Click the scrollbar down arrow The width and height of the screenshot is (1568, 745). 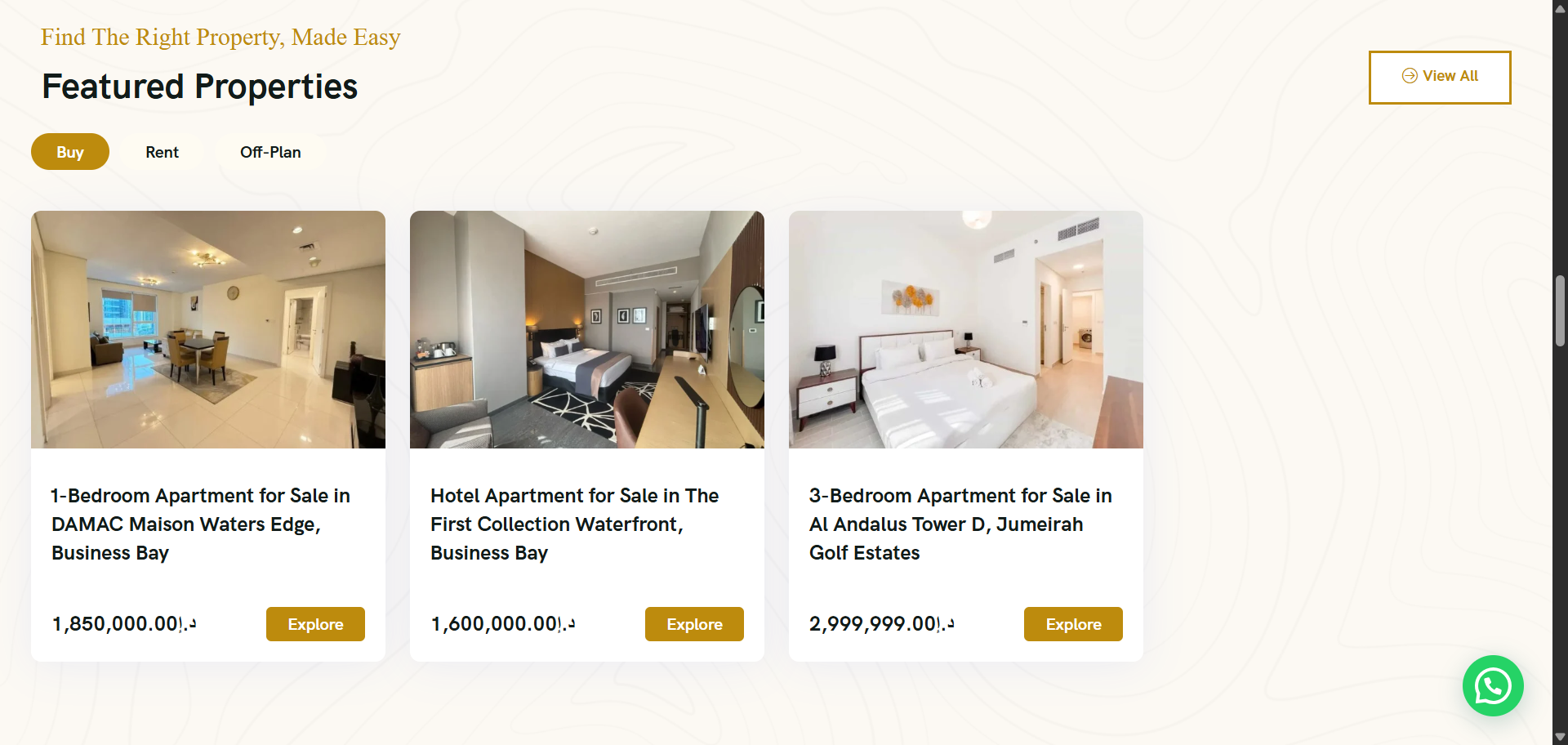pos(1560,736)
